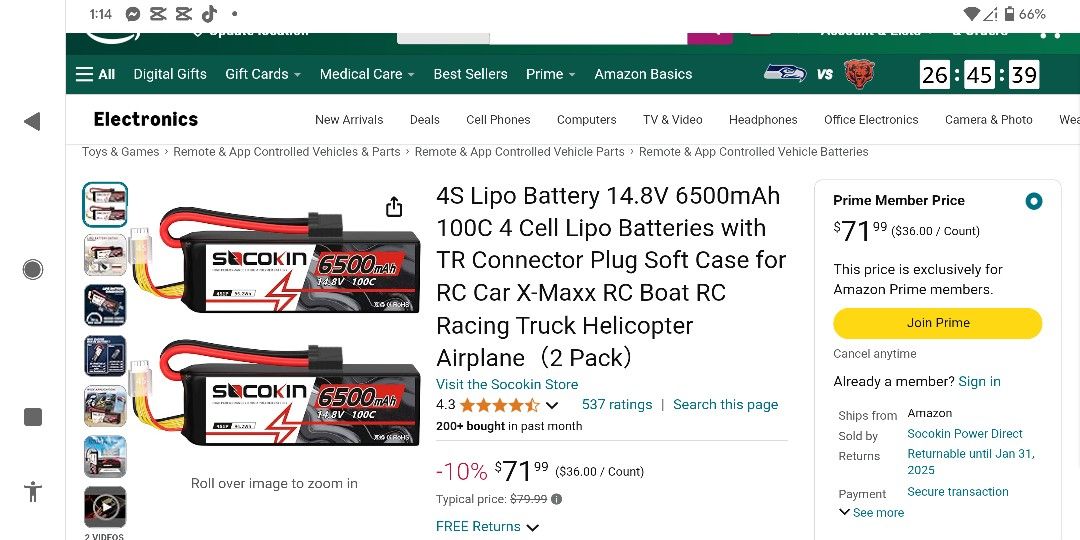Go to the Cell Phones tab
The height and width of the screenshot is (540, 1080).
click(498, 120)
